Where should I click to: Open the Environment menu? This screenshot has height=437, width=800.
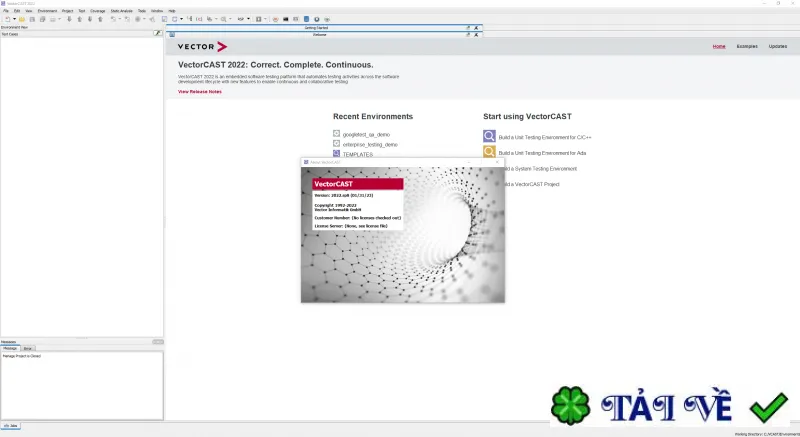47,11
